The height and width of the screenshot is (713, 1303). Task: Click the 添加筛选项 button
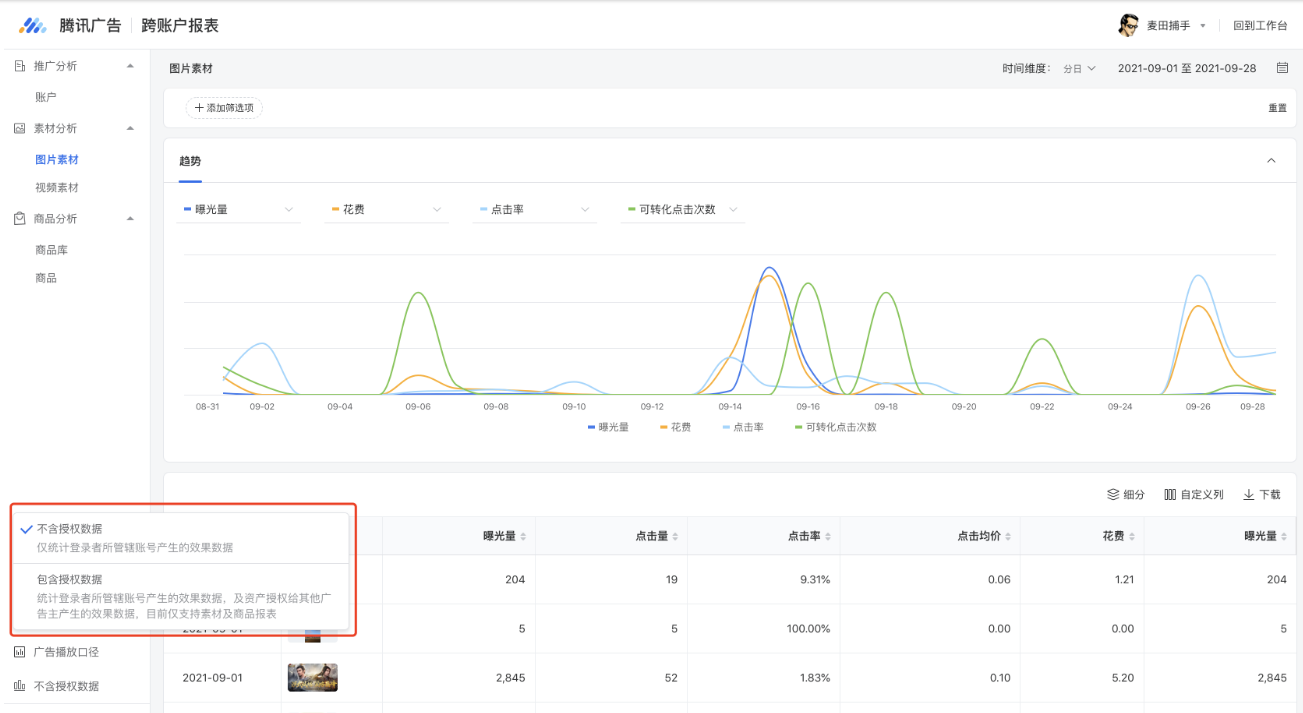[224, 108]
